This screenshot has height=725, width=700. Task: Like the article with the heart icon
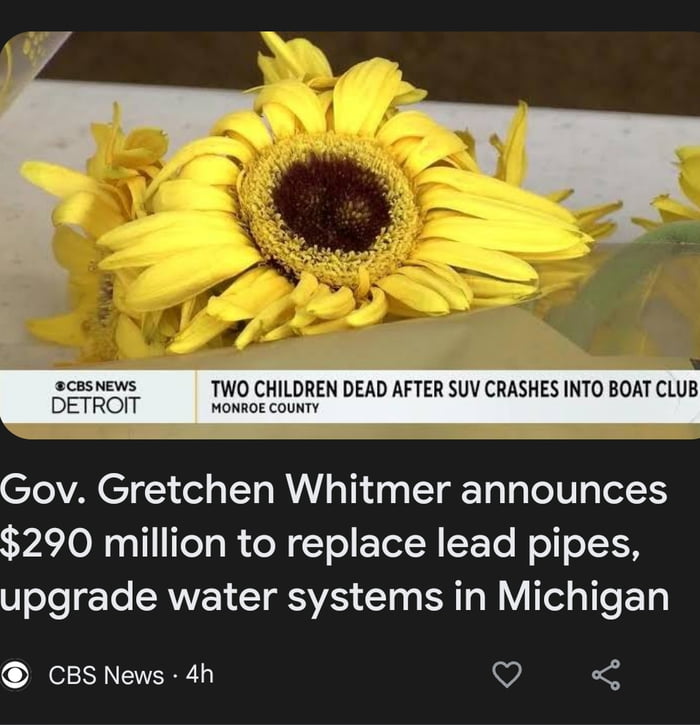pos(507,674)
